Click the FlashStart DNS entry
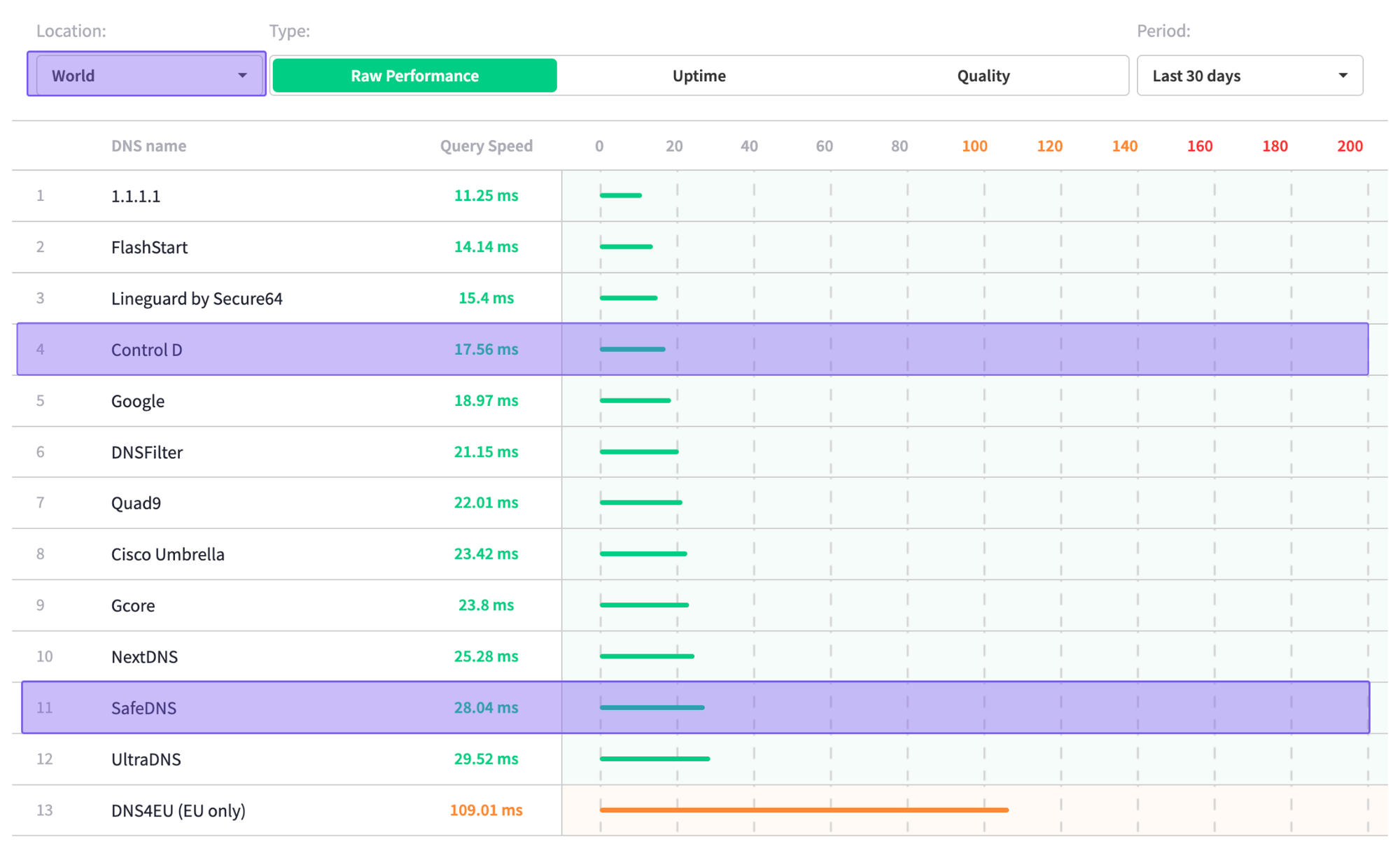1400x846 pixels. tap(149, 247)
